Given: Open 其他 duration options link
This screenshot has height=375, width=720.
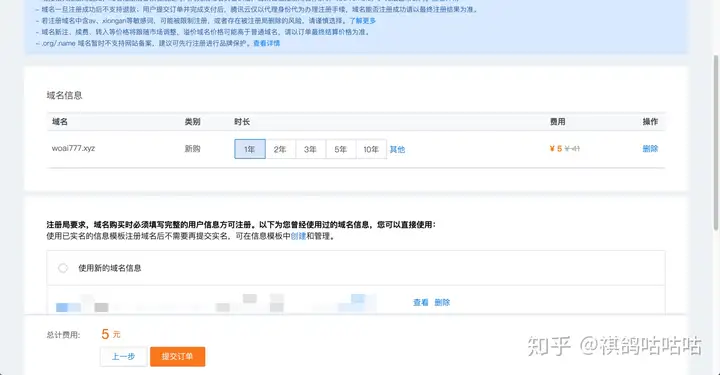Looking at the screenshot, I should click(397, 150).
